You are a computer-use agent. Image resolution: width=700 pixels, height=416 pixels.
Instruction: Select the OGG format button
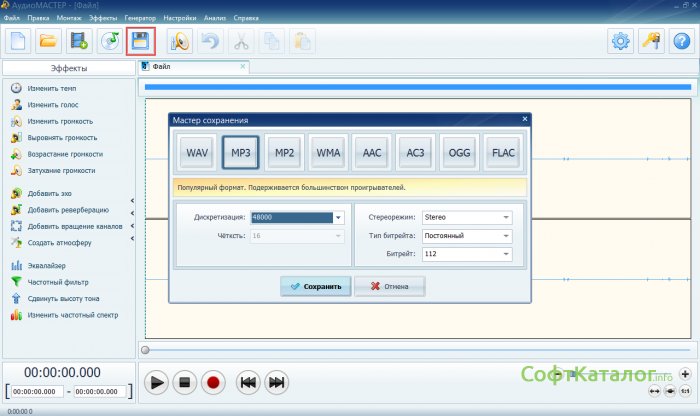(x=459, y=153)
